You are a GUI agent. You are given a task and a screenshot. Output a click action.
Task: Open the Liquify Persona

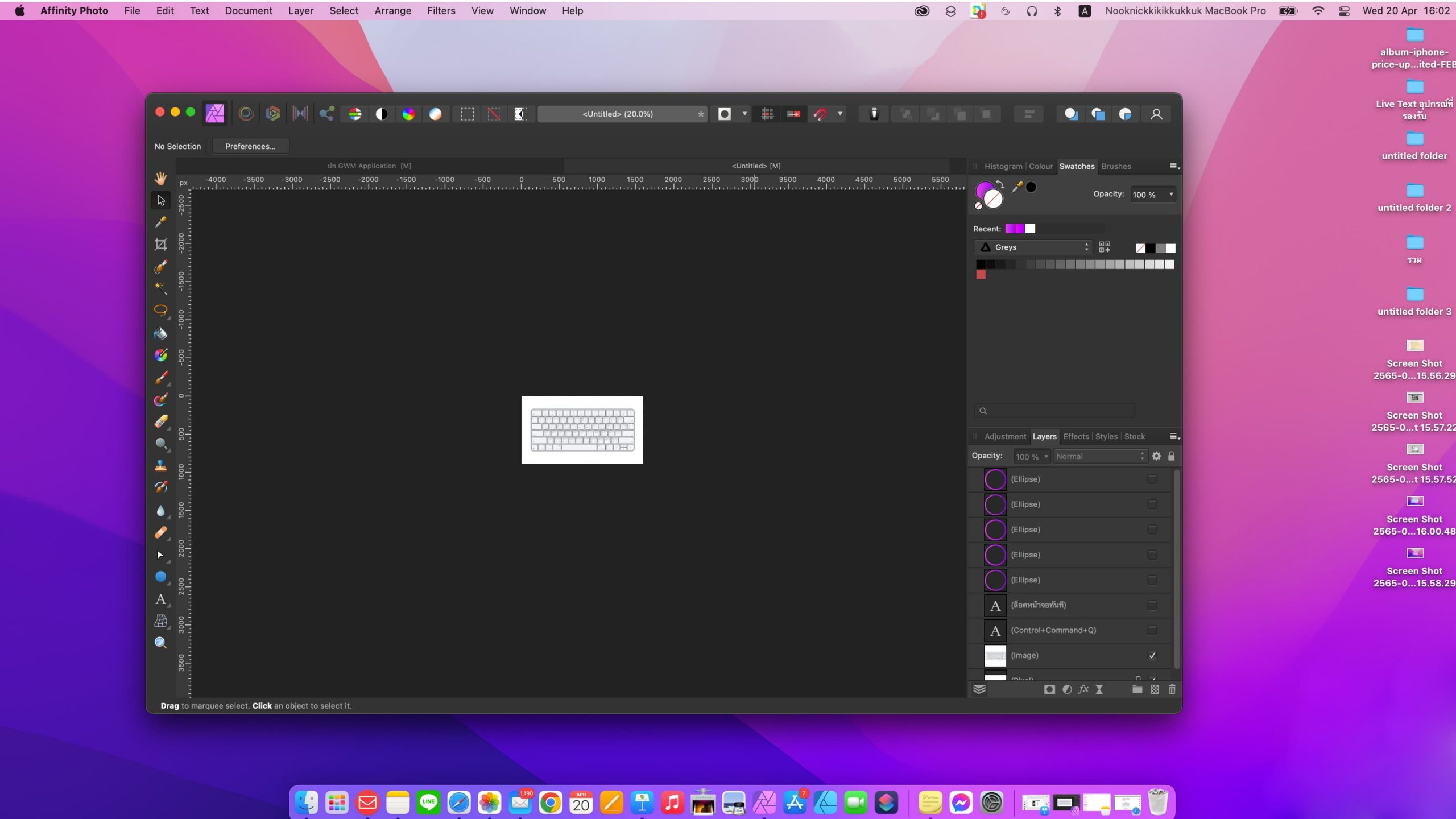click(246, 114)
